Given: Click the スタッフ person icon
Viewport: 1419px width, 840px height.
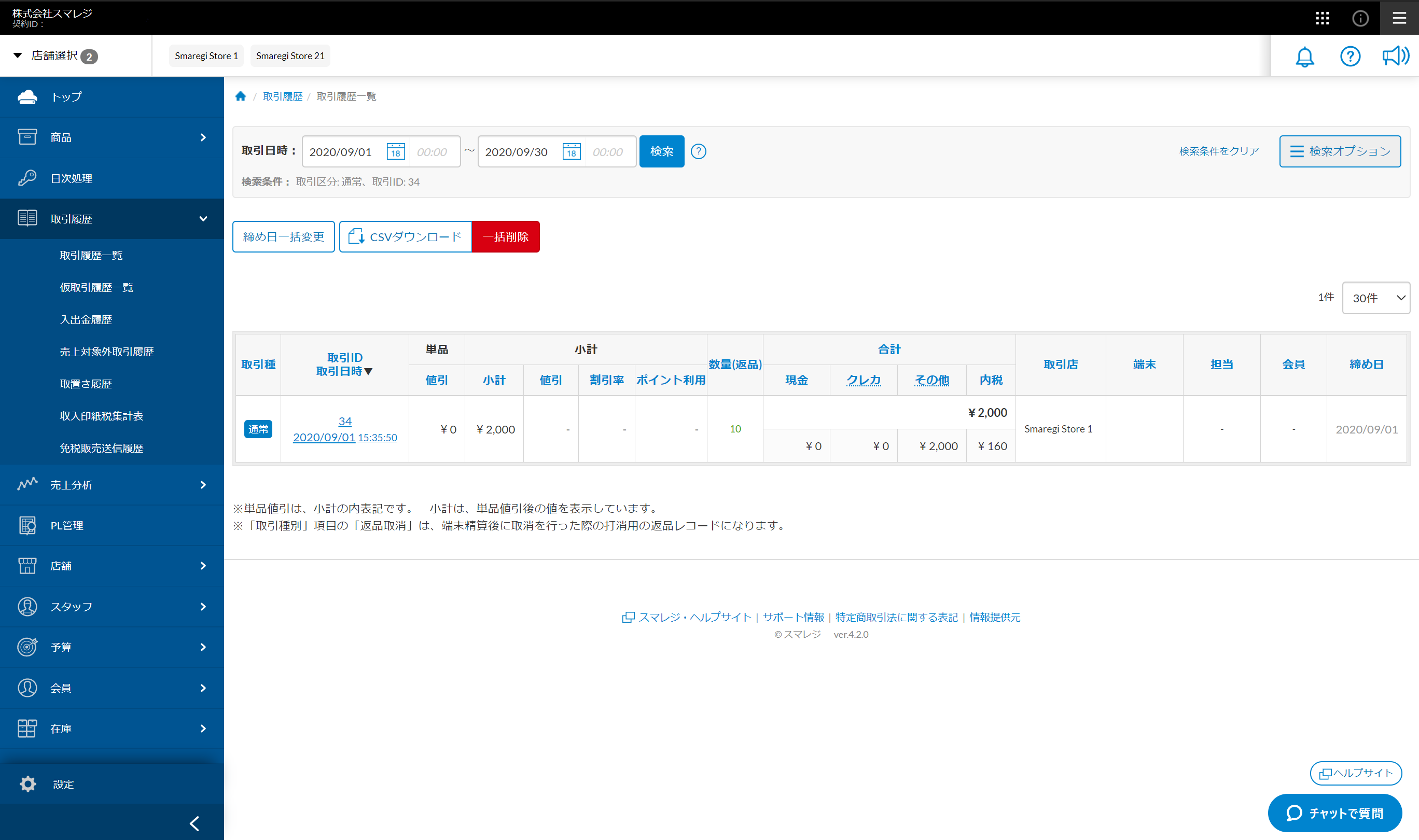Looking at the screenshot, I should (27, 606).
